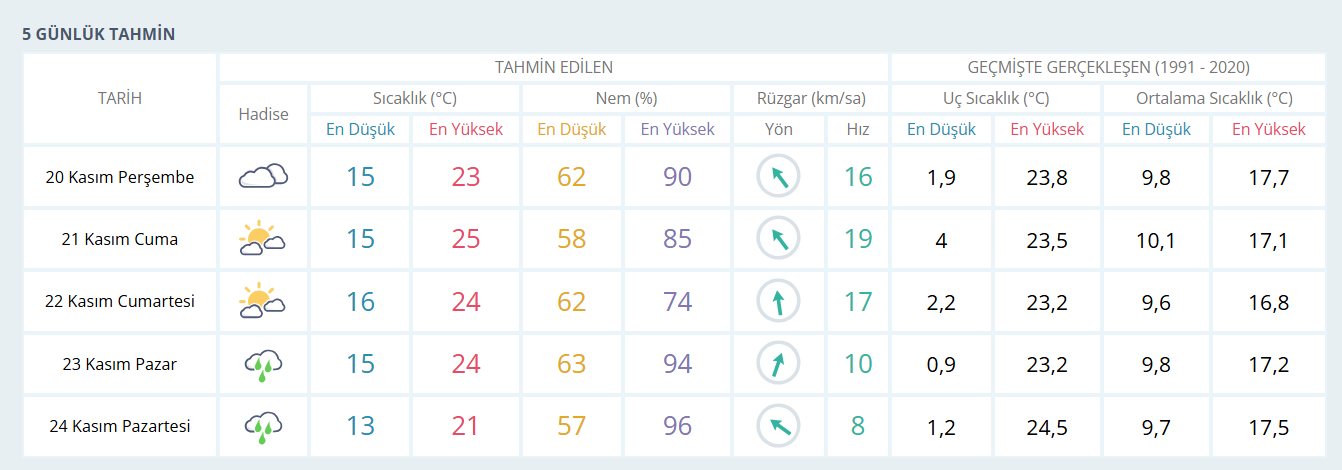Click the Ortalama Sıcaklık (°C) header
Viewport: 1342px width, 470px height.
1214,98
